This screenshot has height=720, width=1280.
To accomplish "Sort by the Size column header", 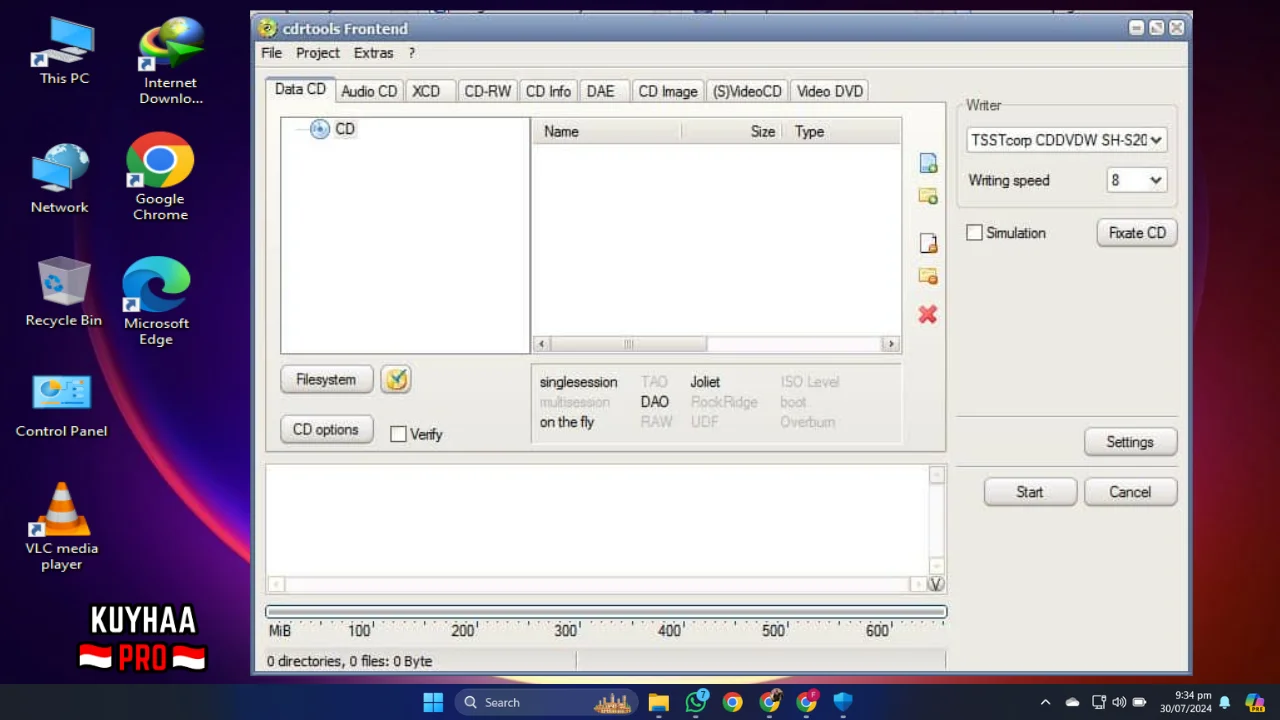I will click(x=734, y=131).
